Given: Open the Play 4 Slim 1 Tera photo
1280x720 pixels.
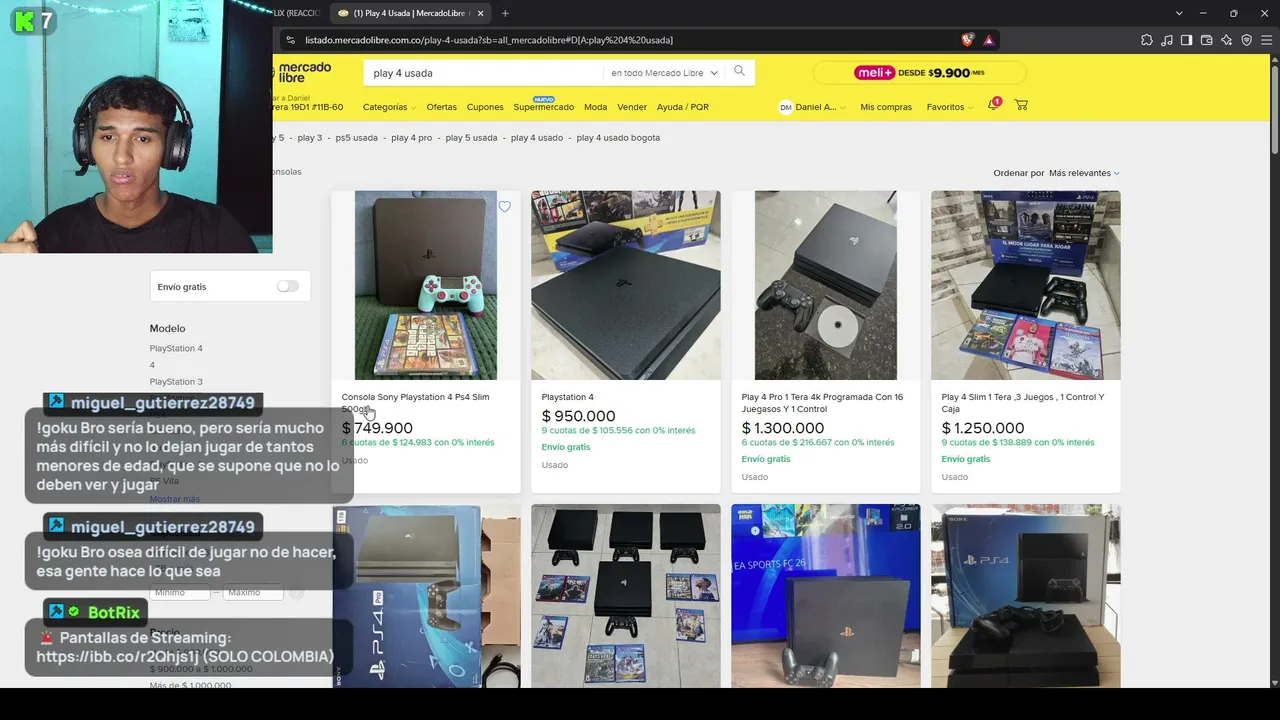Looking at the screenshot, I should [1026, 285].
